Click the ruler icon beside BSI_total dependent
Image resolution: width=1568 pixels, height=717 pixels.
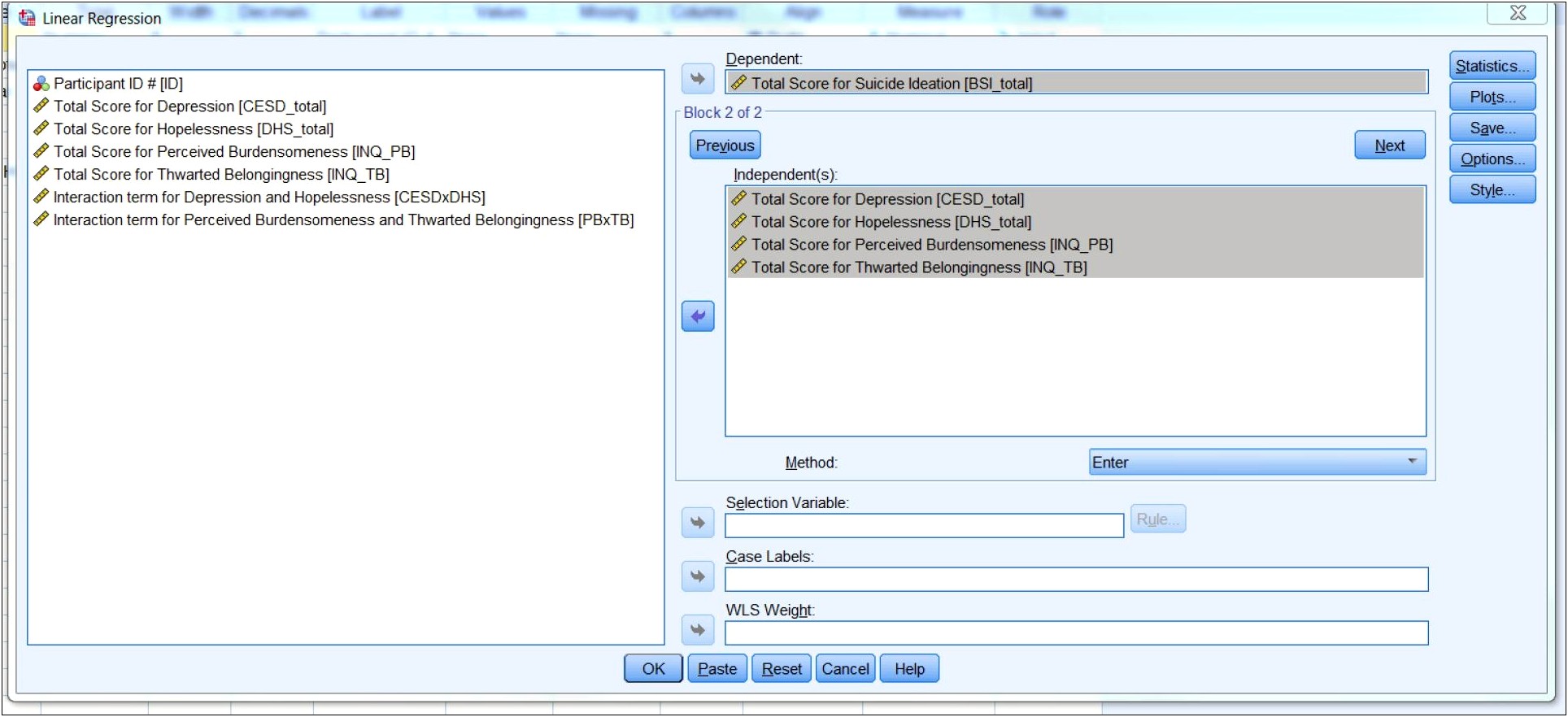click(x=738, y=82)
